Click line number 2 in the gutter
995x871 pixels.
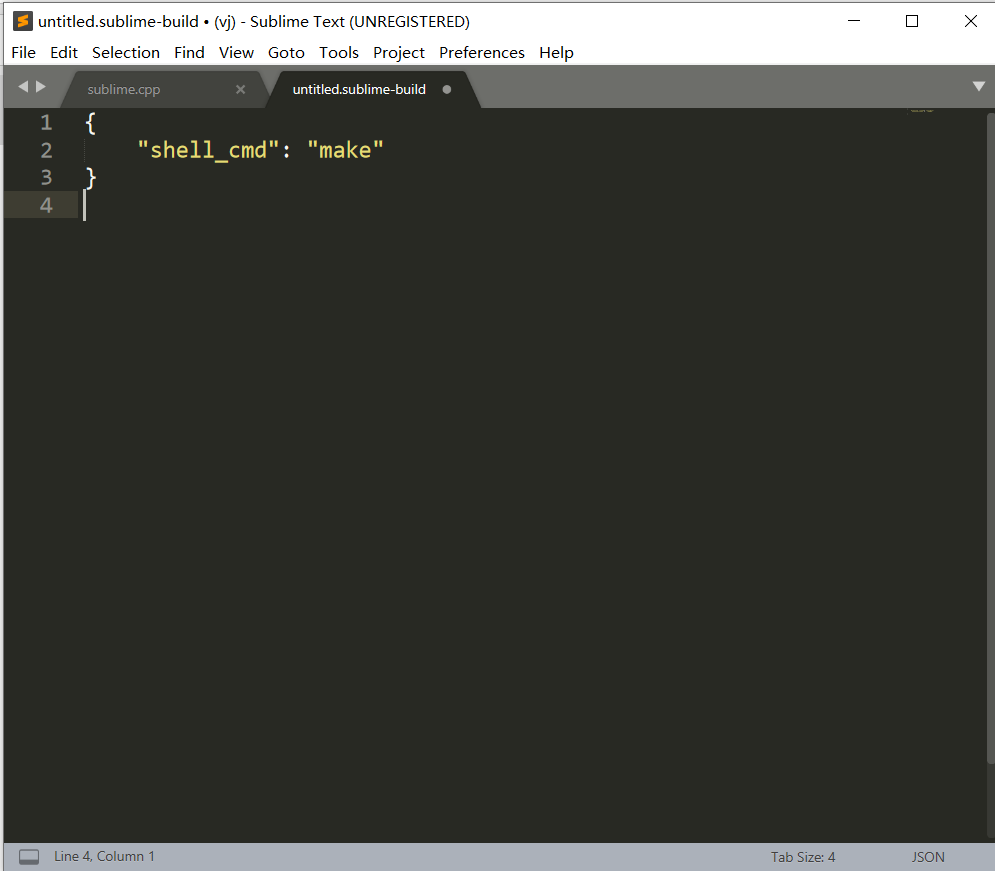tap(46, 150)
